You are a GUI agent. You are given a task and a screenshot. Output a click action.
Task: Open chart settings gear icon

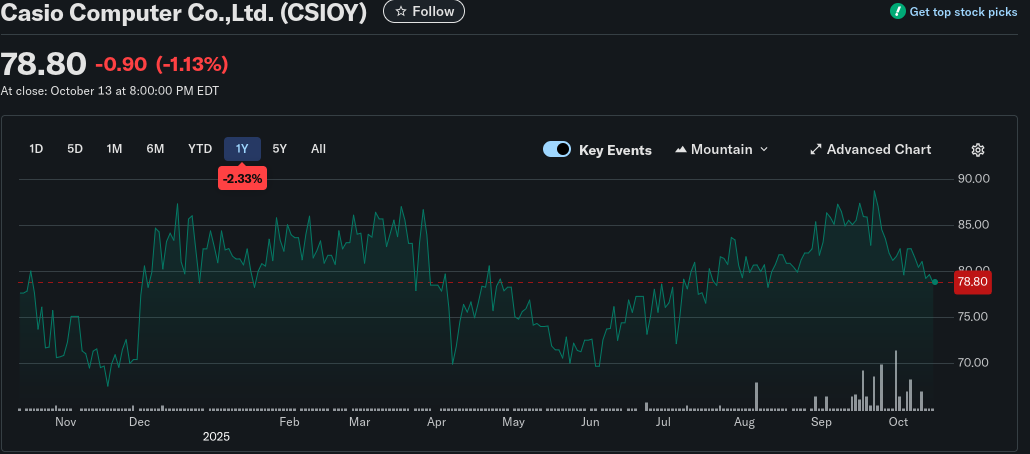978,150
